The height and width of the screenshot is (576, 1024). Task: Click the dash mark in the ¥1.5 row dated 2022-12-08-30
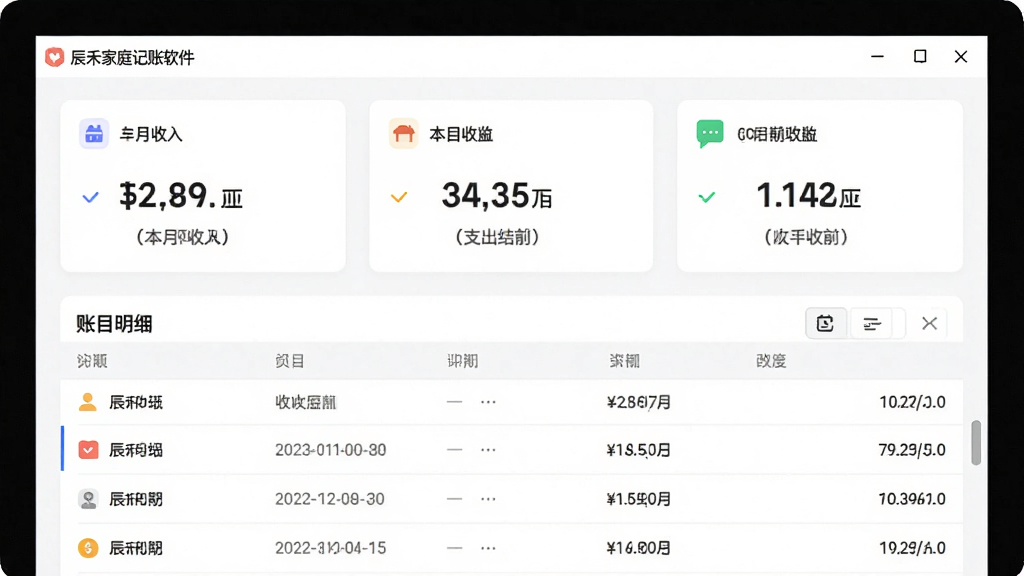pos(455,499)
